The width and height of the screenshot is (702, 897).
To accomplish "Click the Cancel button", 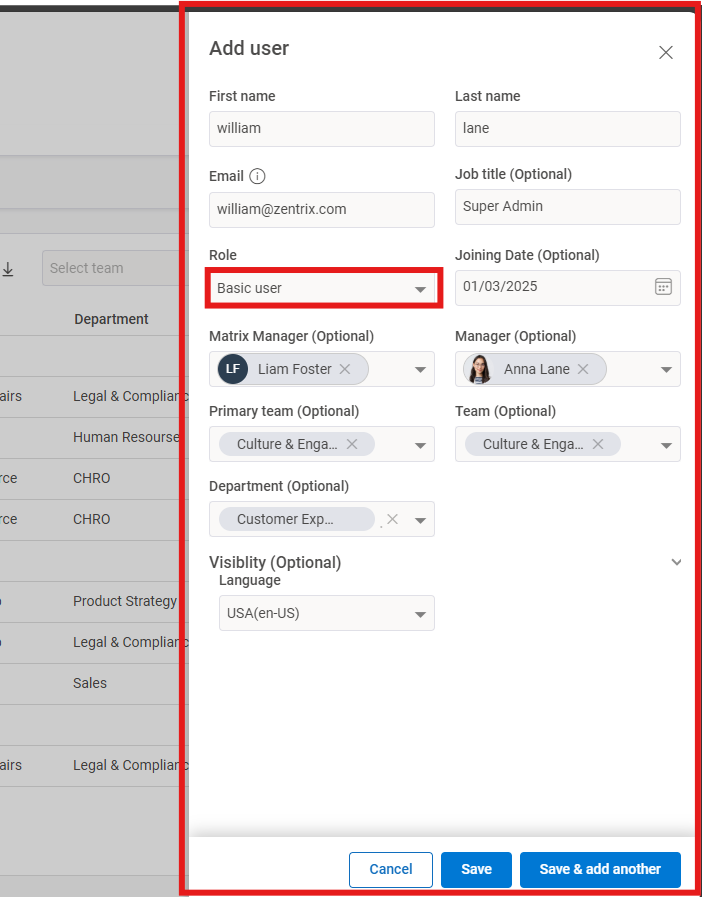I will coord(391,870).
